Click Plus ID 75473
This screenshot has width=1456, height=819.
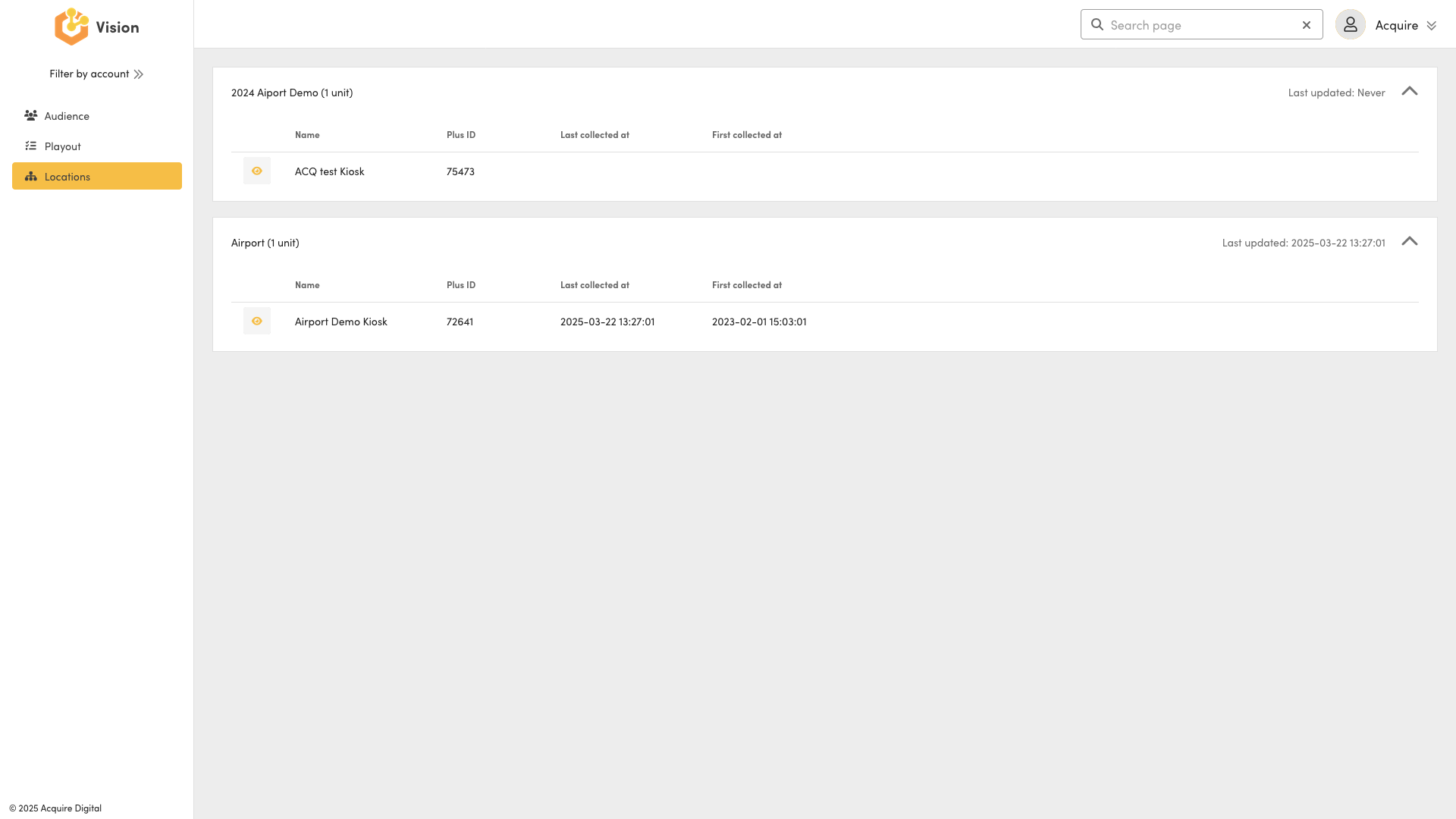[x=460, y=171]
